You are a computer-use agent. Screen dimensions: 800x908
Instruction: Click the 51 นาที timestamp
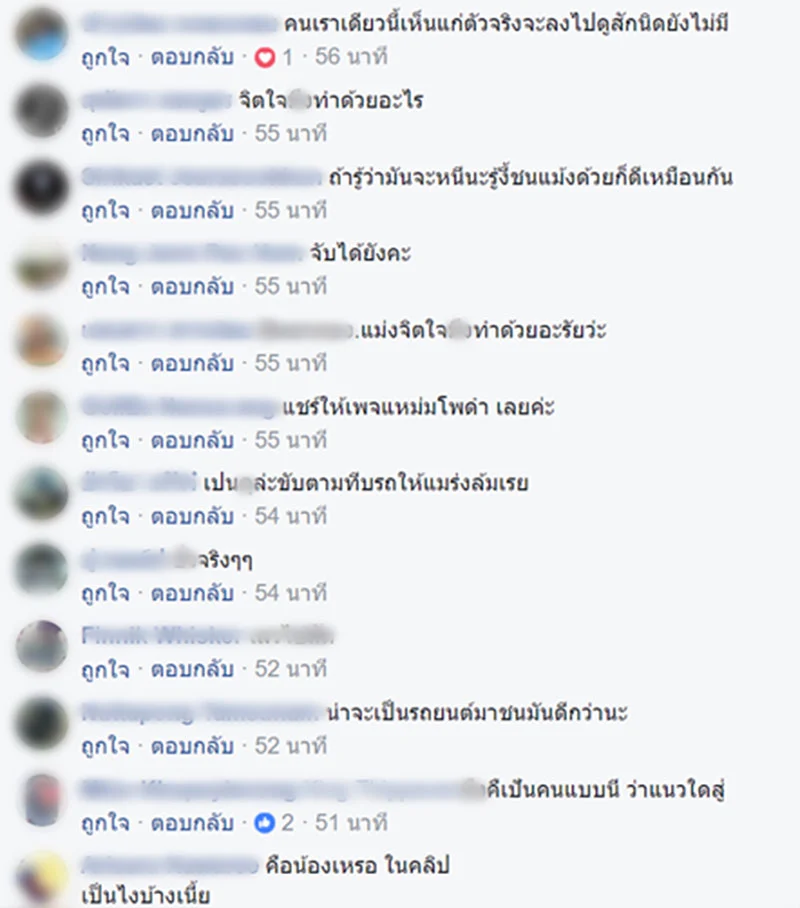(351, 823)
